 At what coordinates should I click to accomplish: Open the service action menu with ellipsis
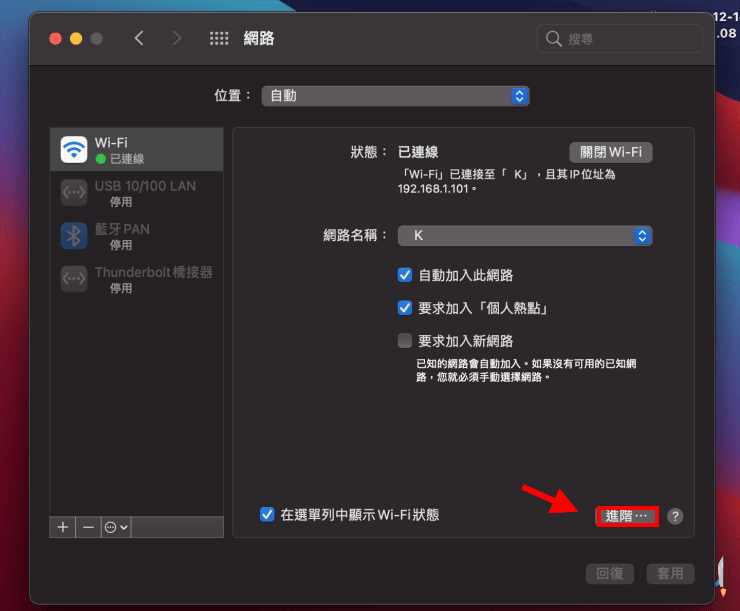point(116,527)
